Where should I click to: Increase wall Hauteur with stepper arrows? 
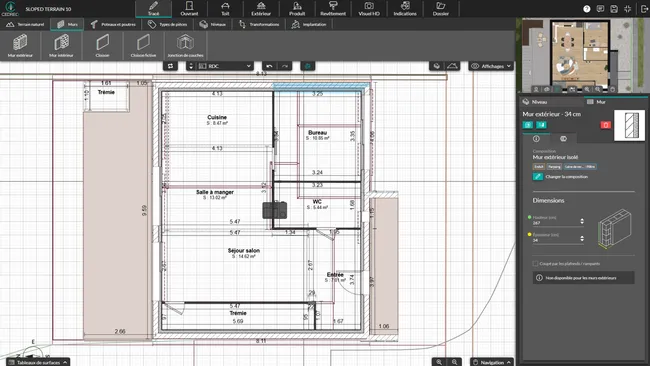(x=582, y=220)
